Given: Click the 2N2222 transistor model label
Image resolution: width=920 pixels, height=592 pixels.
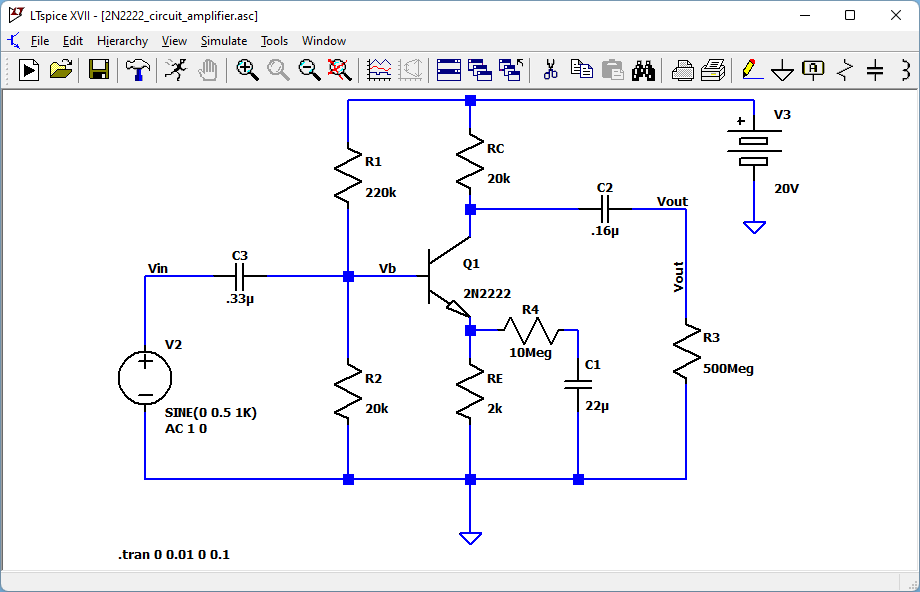Looking at the screenshot, I should pos(487,293).
